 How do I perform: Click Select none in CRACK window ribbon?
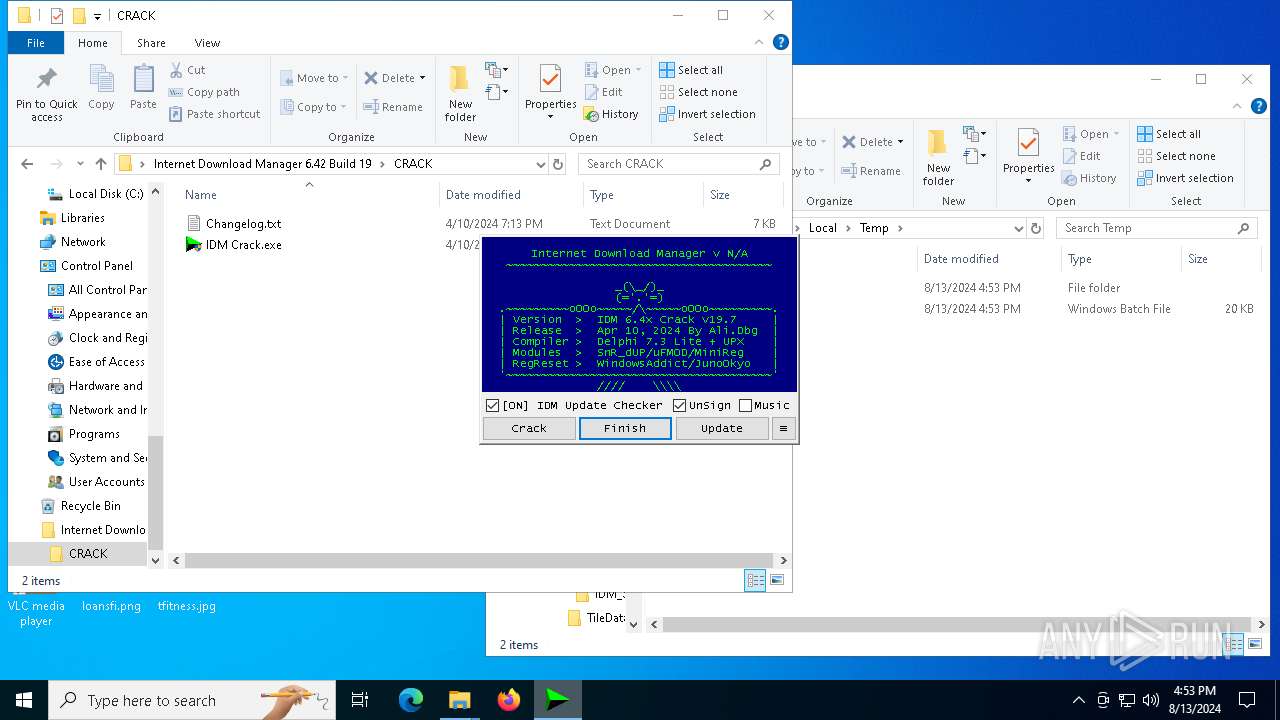pos(698,92)
